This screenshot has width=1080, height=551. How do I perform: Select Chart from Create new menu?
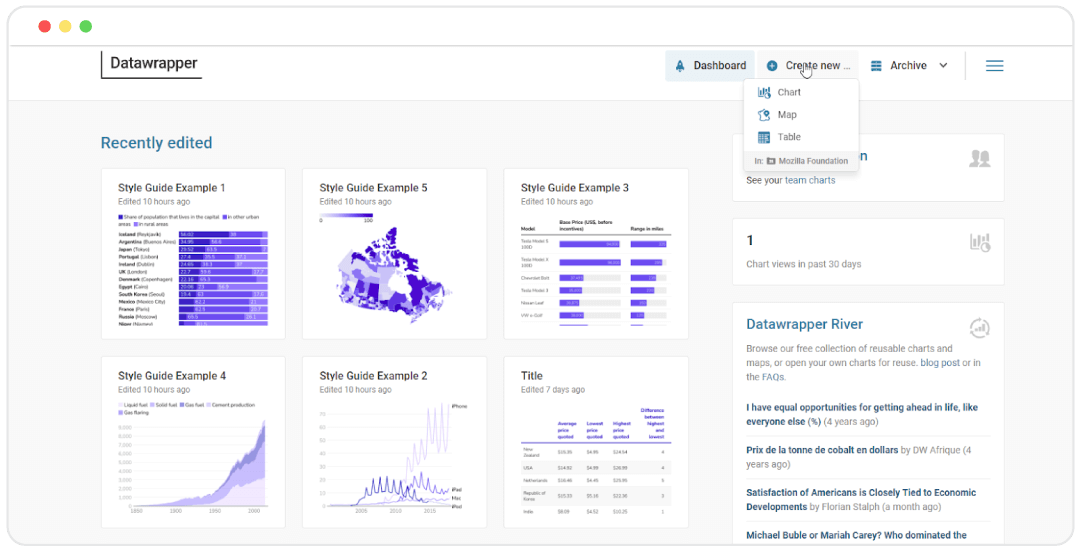802,92
